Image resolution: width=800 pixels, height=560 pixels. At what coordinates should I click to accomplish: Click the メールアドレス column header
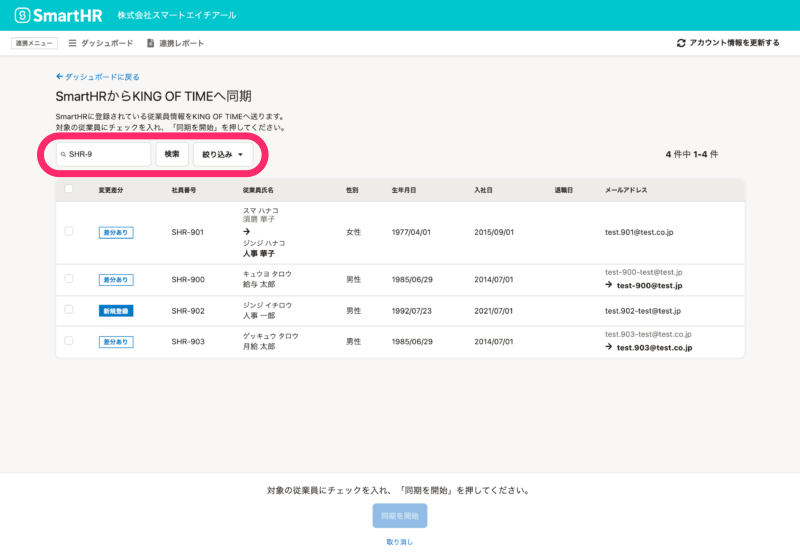tap(626, 190)
